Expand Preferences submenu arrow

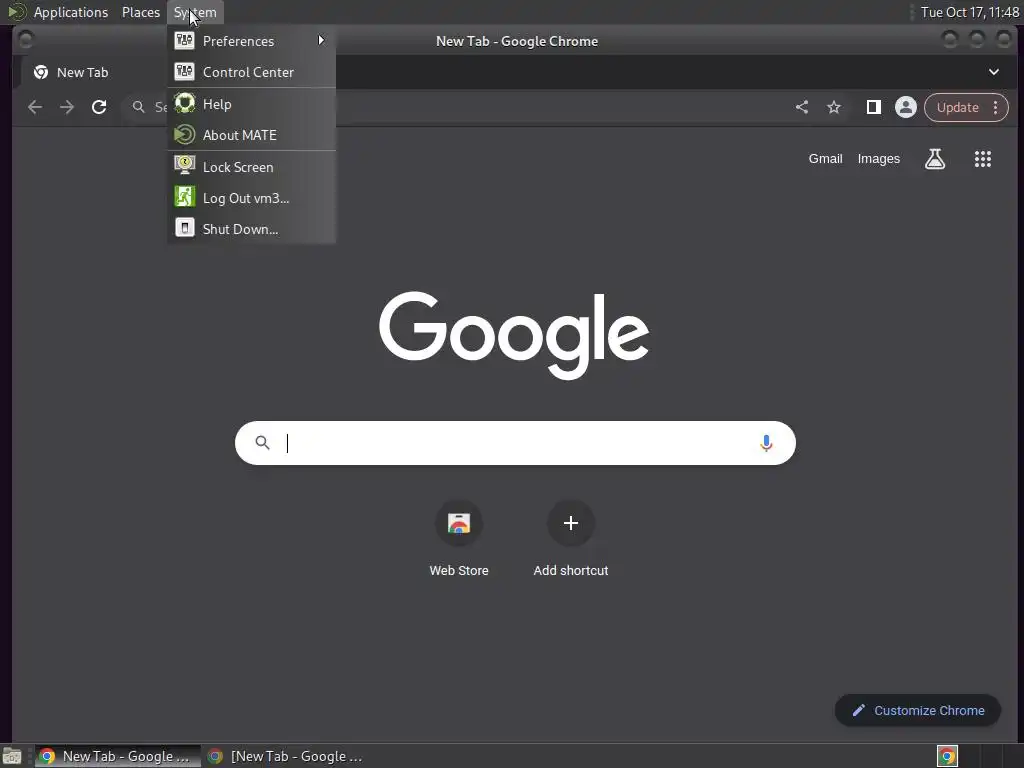[x=321, y=40]
